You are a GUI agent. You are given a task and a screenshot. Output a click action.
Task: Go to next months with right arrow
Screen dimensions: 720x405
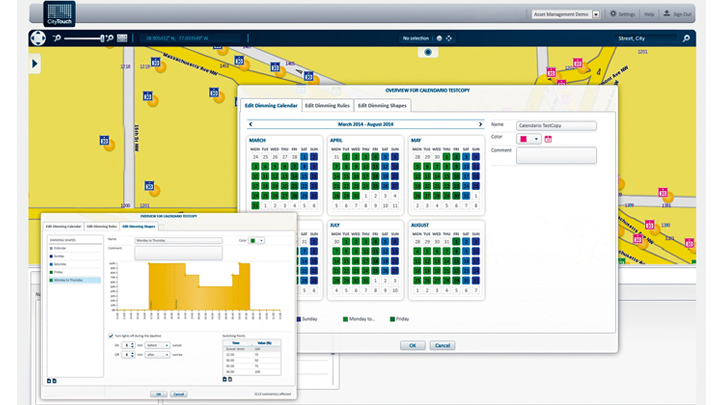(481, 124)
